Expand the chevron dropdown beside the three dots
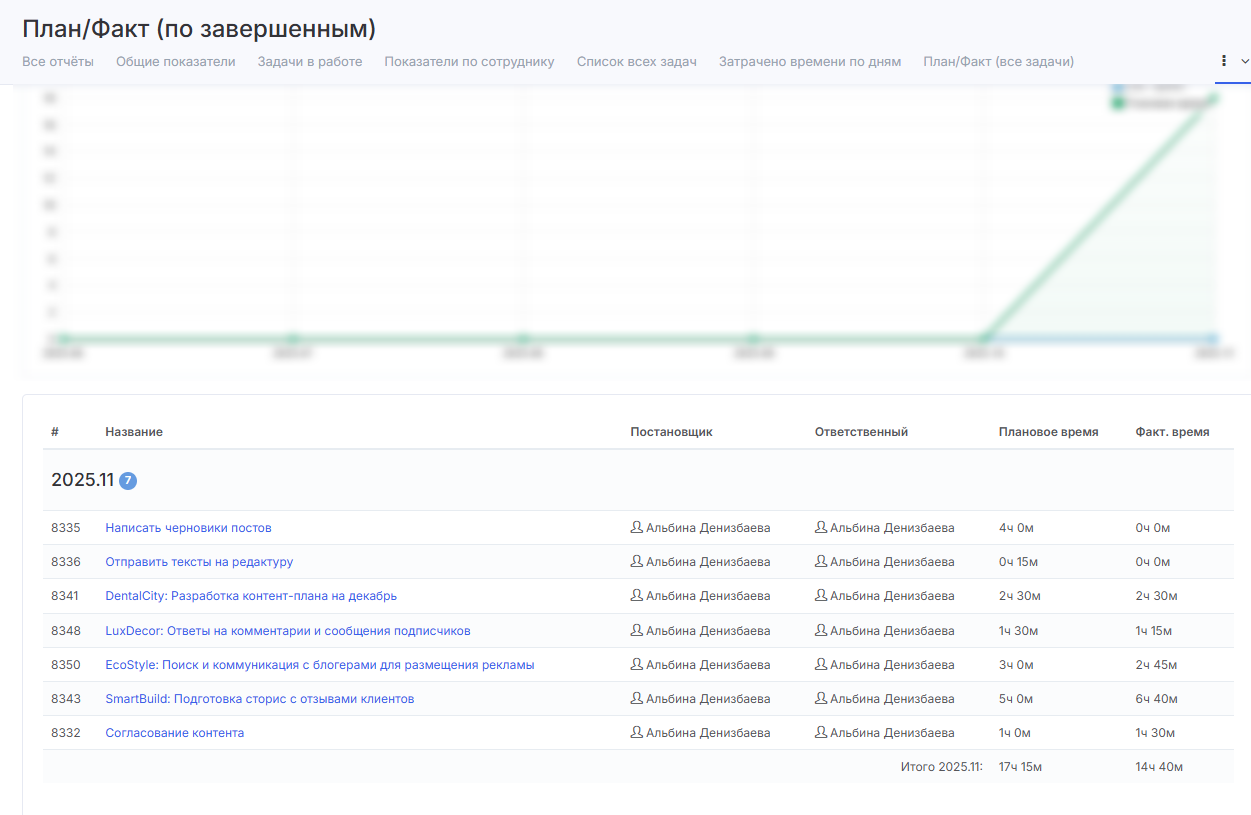The height and width of the screenshot is (815, 1251). (1244, 61)
